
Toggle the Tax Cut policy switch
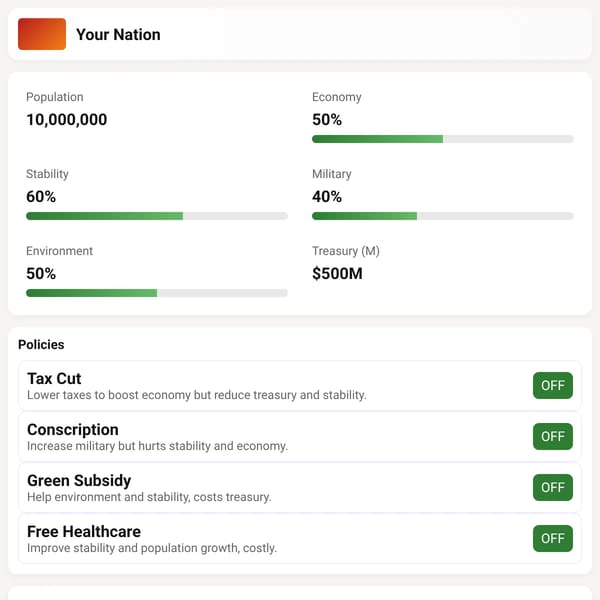tap(553, 385)
